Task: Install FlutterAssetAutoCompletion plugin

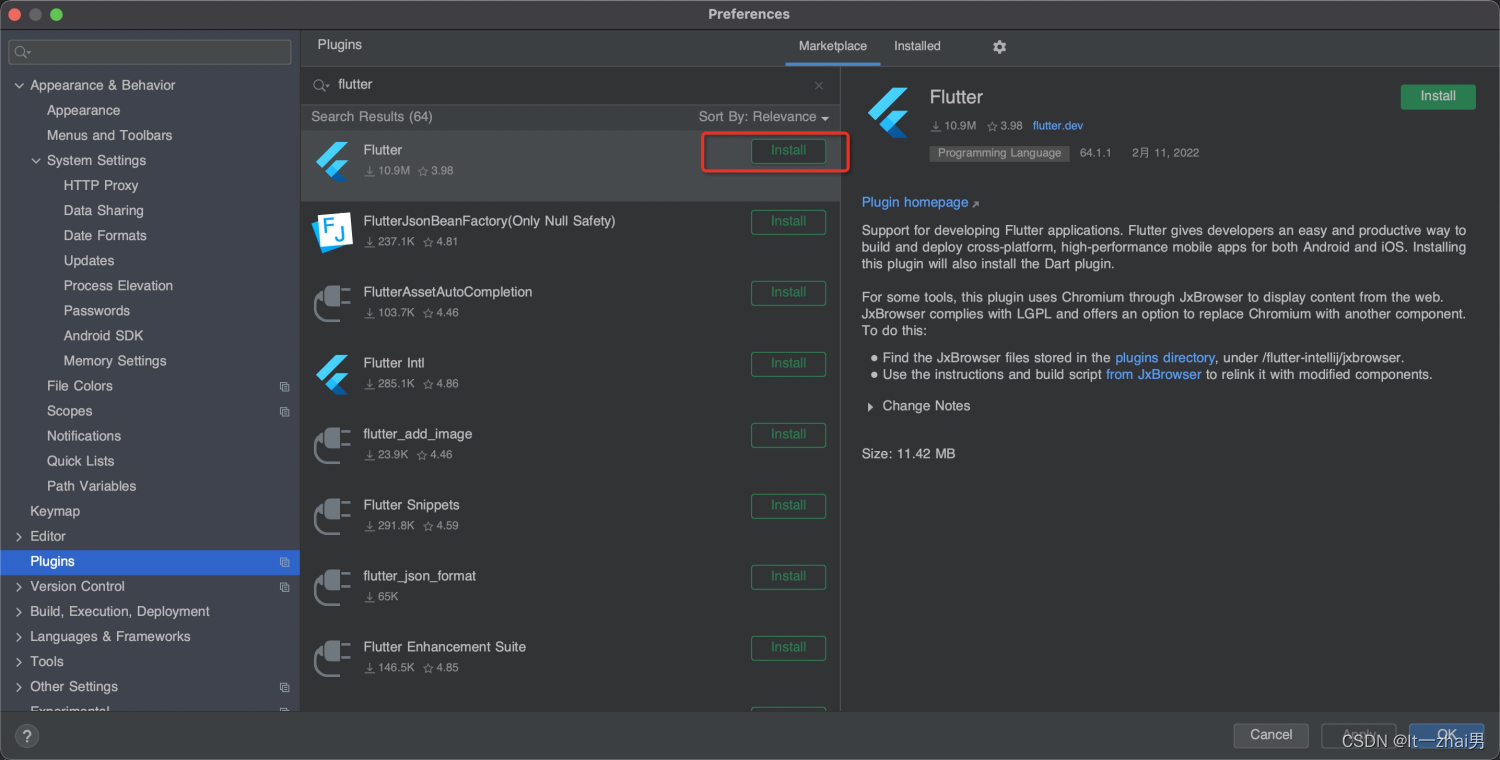Action: 788,293
